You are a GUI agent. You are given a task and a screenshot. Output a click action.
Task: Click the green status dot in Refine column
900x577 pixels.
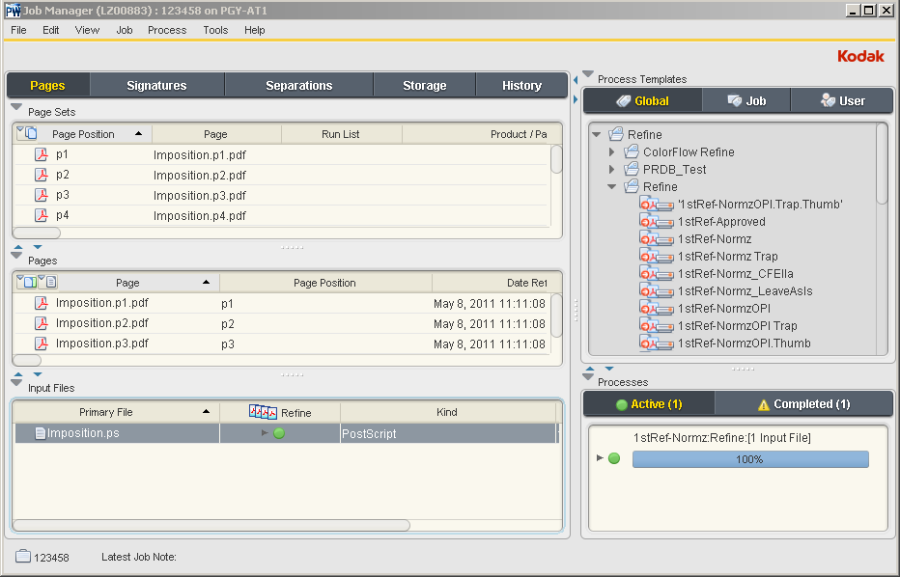pyautogui.click(x=279, y=433)
